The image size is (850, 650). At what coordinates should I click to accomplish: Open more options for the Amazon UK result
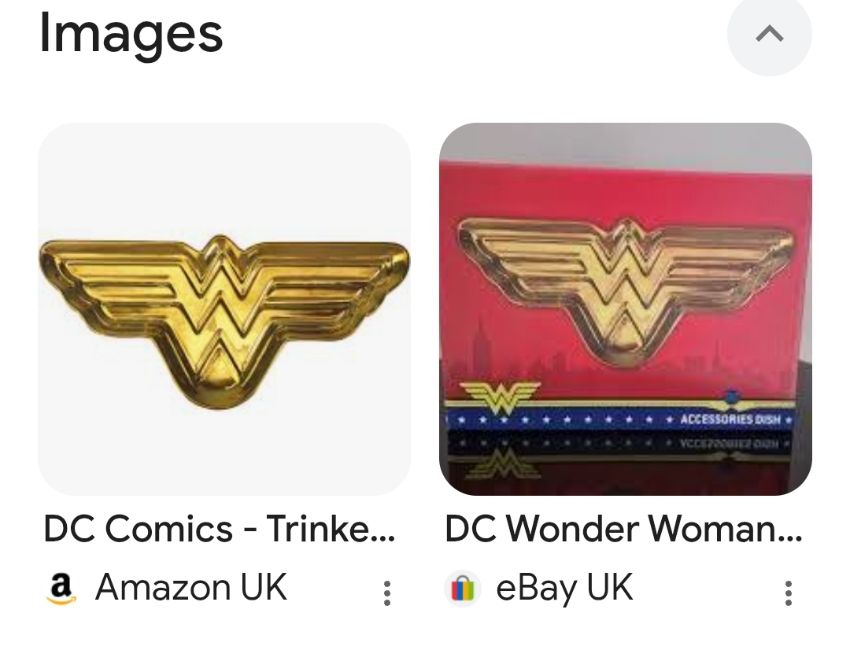(387, 592)
